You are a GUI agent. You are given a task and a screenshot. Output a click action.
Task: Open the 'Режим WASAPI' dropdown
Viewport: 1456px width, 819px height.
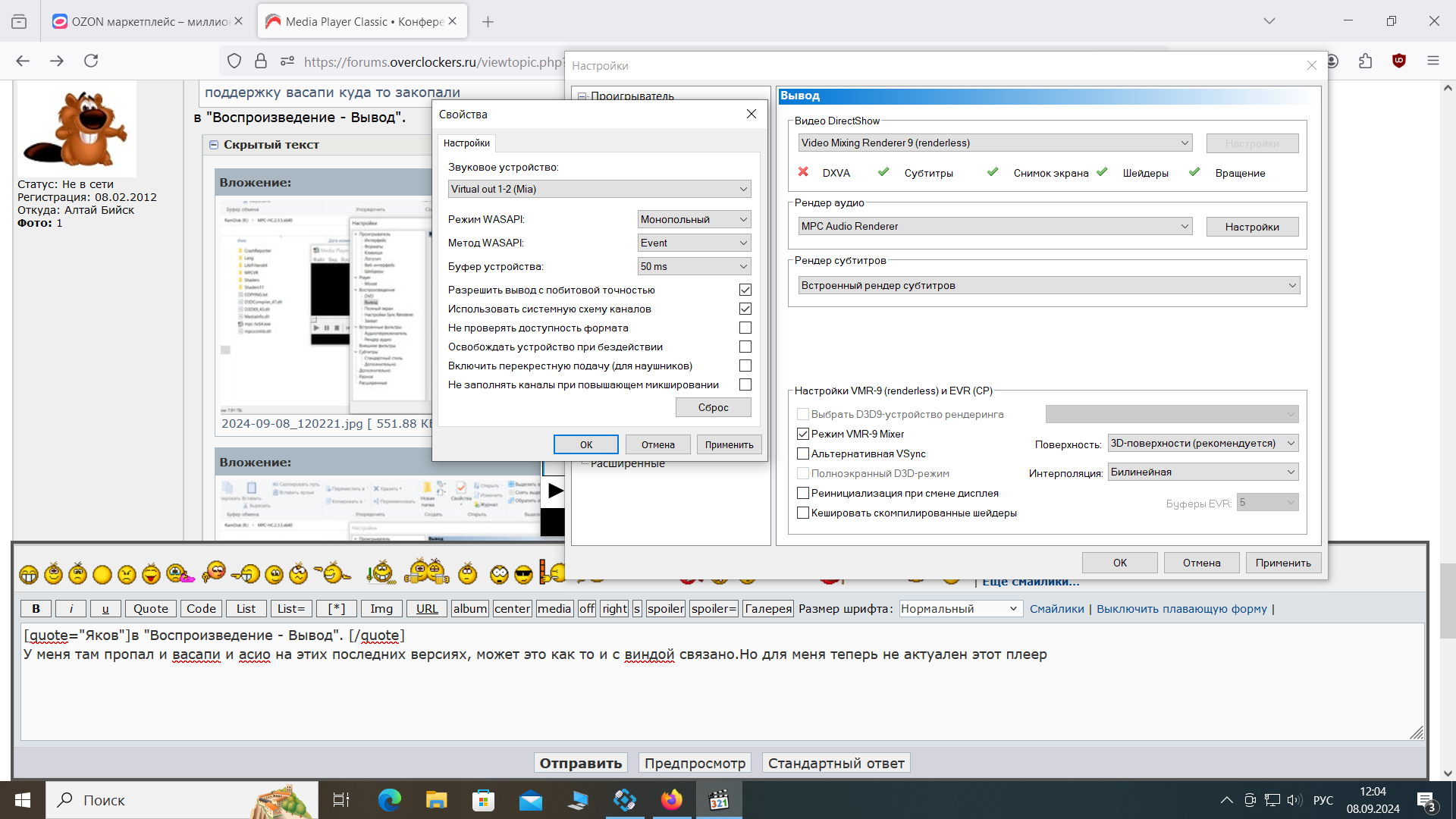[x=694, y=219]
